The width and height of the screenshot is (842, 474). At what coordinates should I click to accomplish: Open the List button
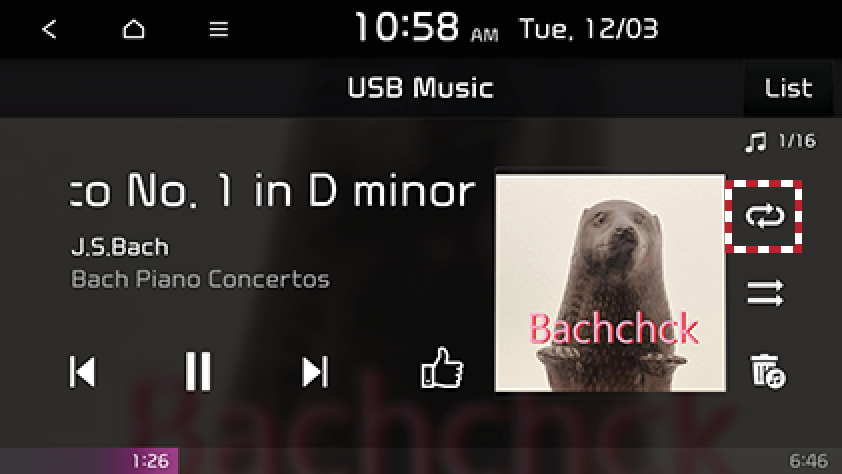[788, 88]
